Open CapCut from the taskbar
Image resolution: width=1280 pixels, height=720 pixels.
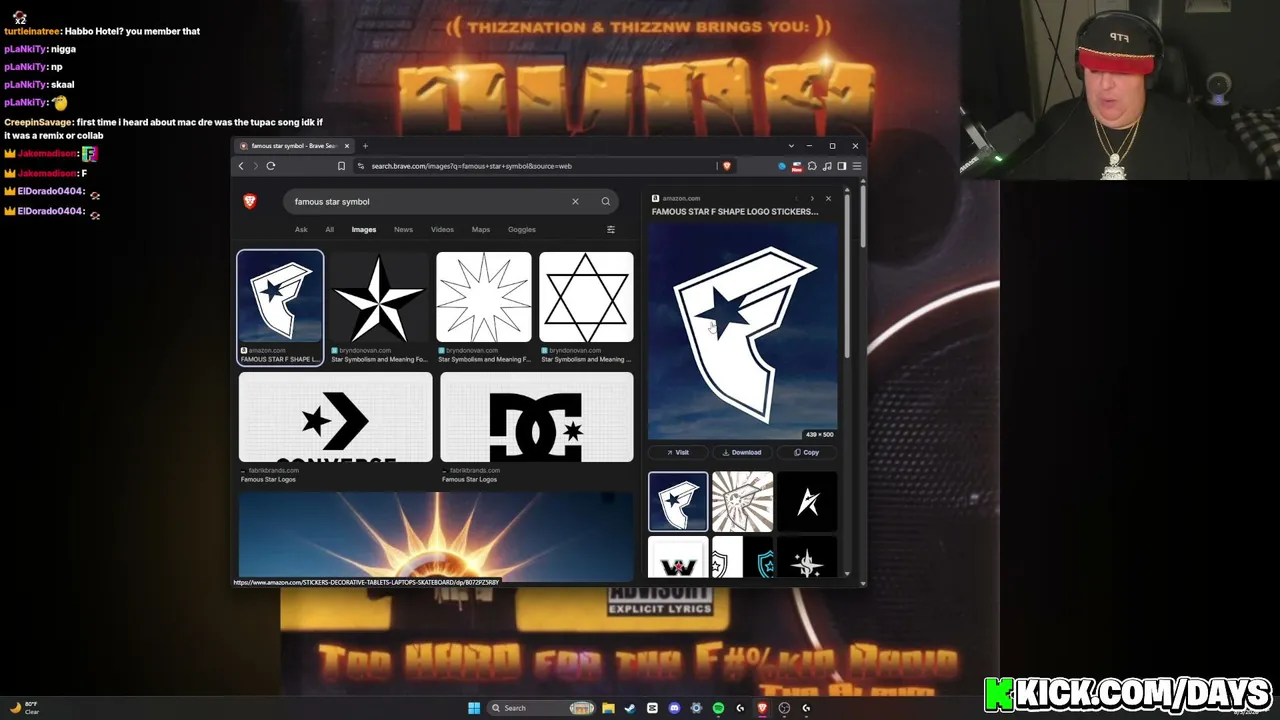(x=652, y=708)
